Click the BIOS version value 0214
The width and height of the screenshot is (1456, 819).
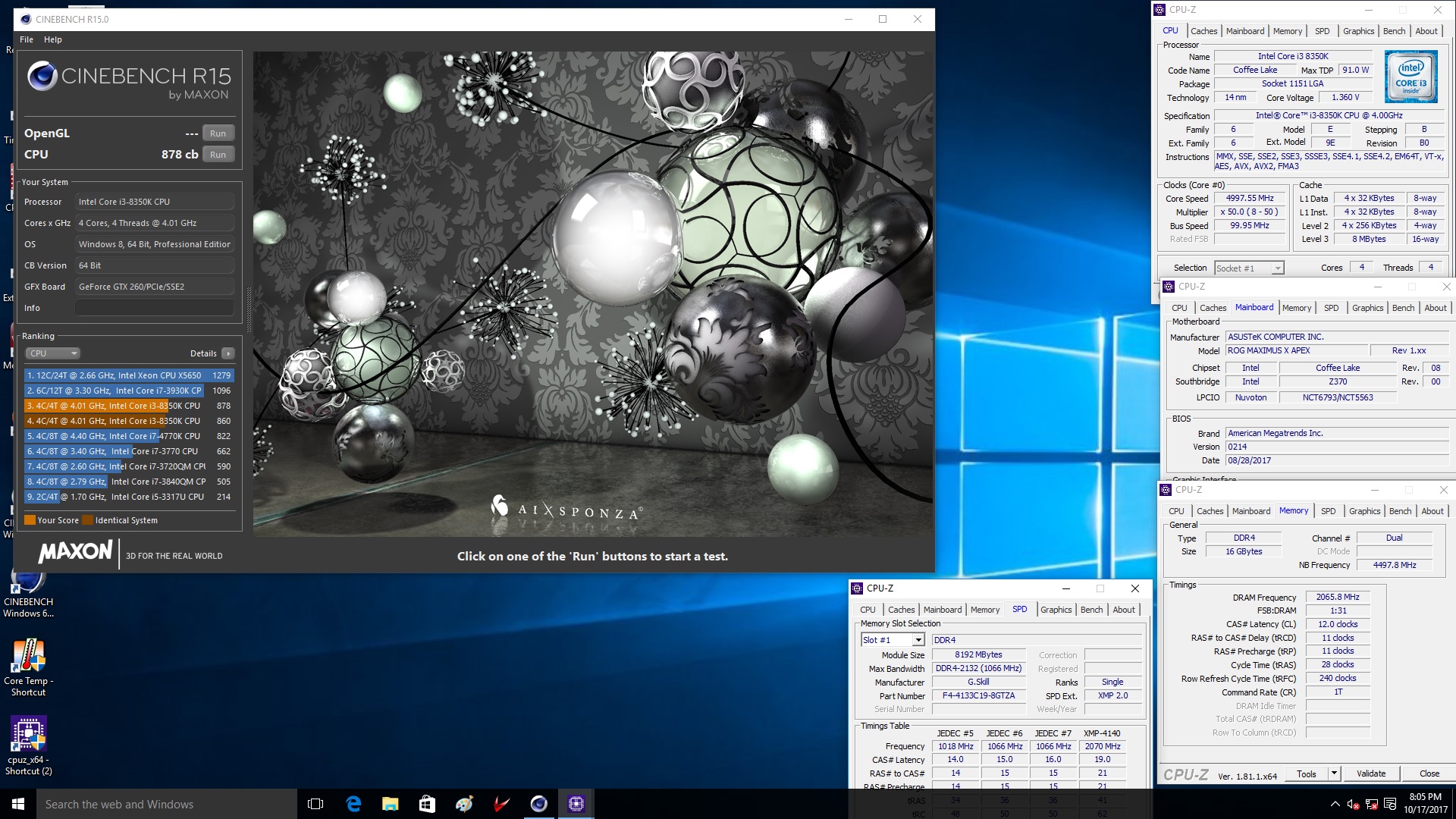pos(1337,447)
